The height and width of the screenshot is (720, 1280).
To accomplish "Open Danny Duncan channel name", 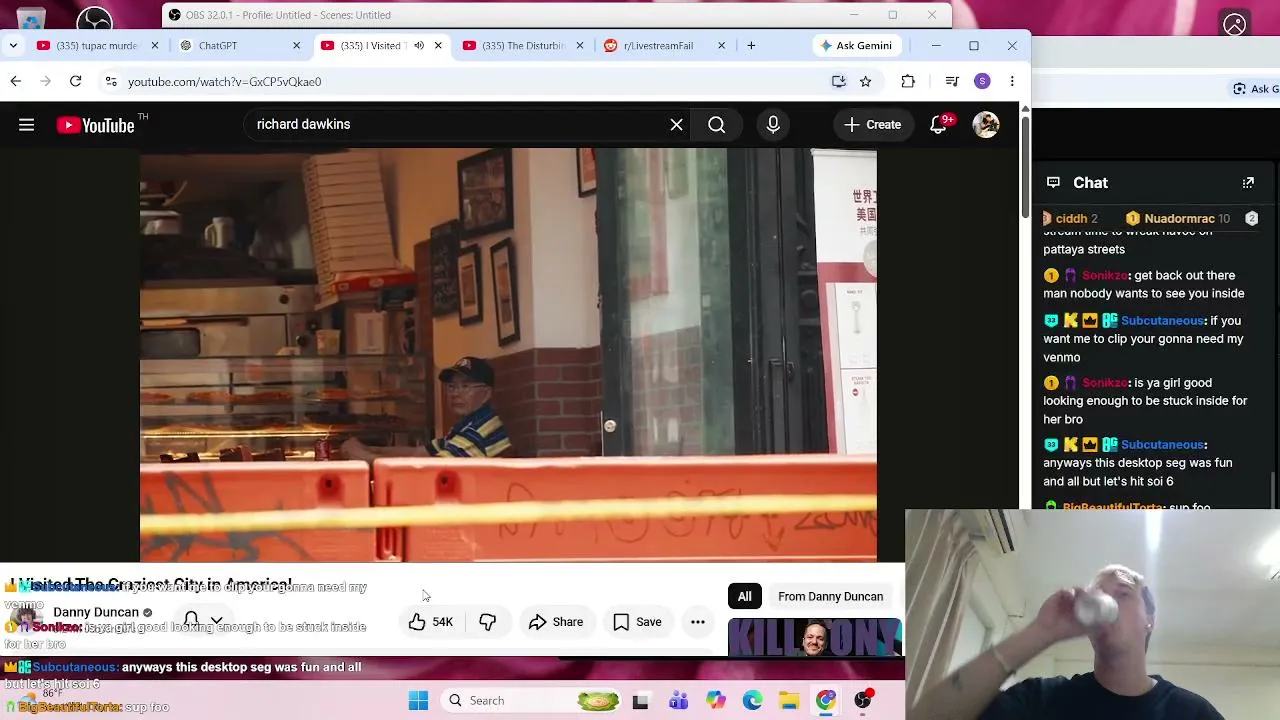I will pyautogui.click(x=96, y=612).
